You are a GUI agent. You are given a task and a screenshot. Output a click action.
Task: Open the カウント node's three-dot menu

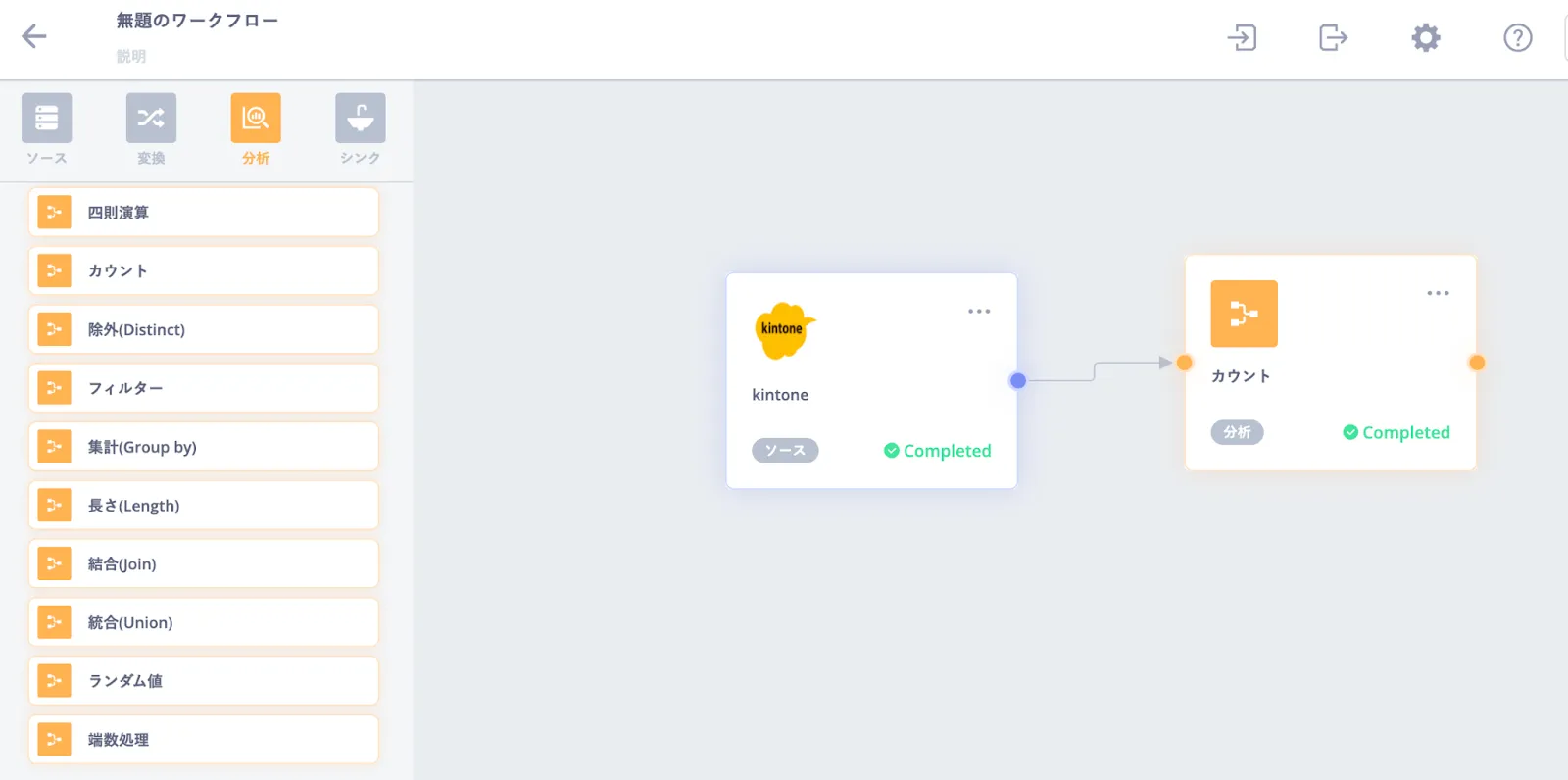(1438, 293)
